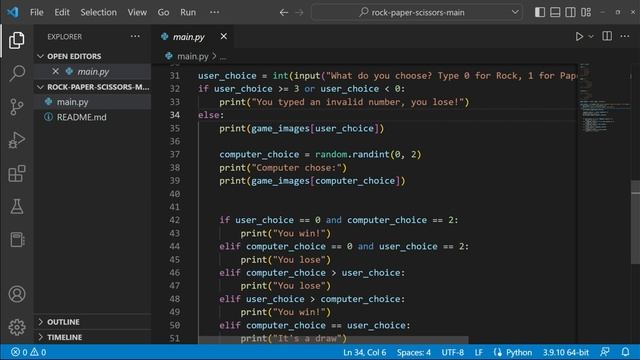Toggle the bottom panel
The width and height of the screenshot is (640, 360).
pyautogui.click(x=555, y=12)
